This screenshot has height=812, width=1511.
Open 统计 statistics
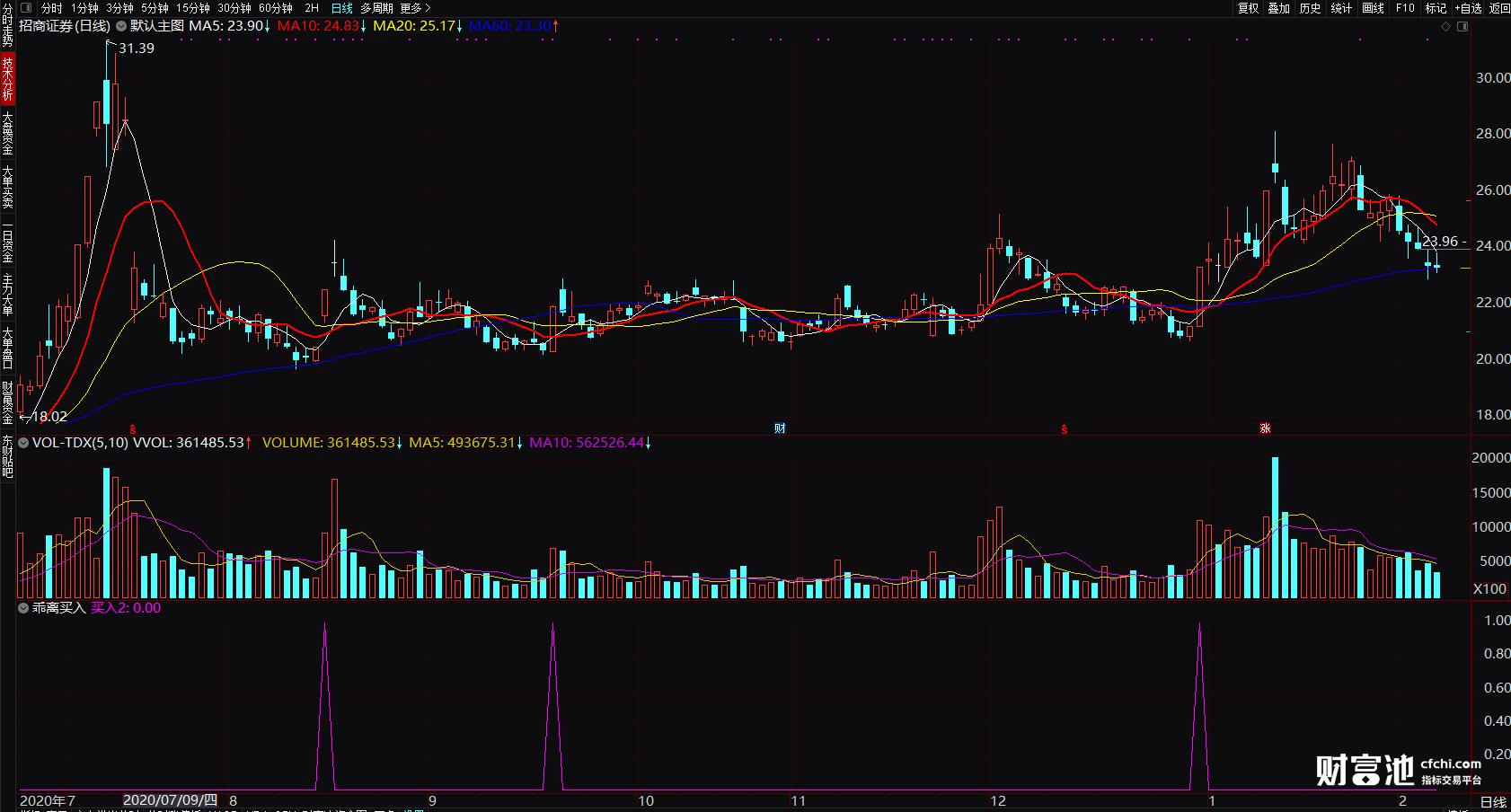(x=1342, y=8)
